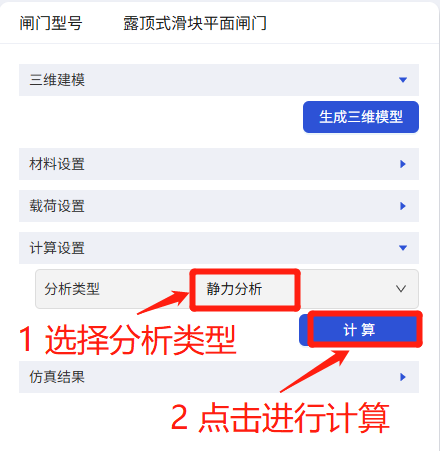This screenshot has width=440, height=451.
Task: Click the blue 计算 button
Action: click(359, 330)
